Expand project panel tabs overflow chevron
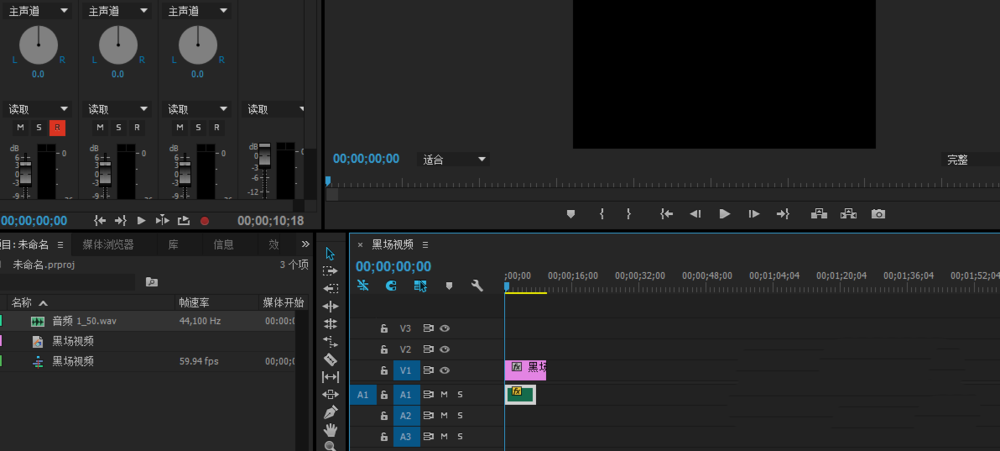The height and width of the screenshot is (451, 1000). coord(305,244)
